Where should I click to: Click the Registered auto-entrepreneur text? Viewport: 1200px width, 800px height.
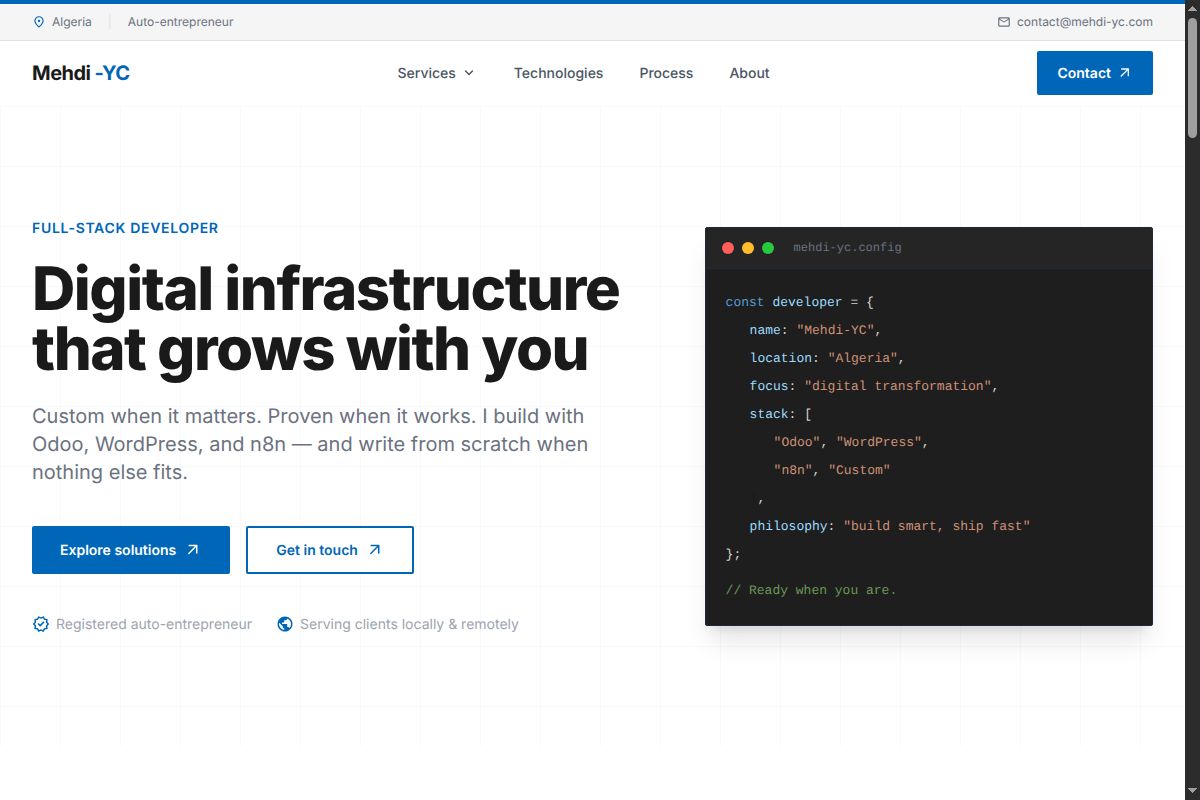click(154, 624)
